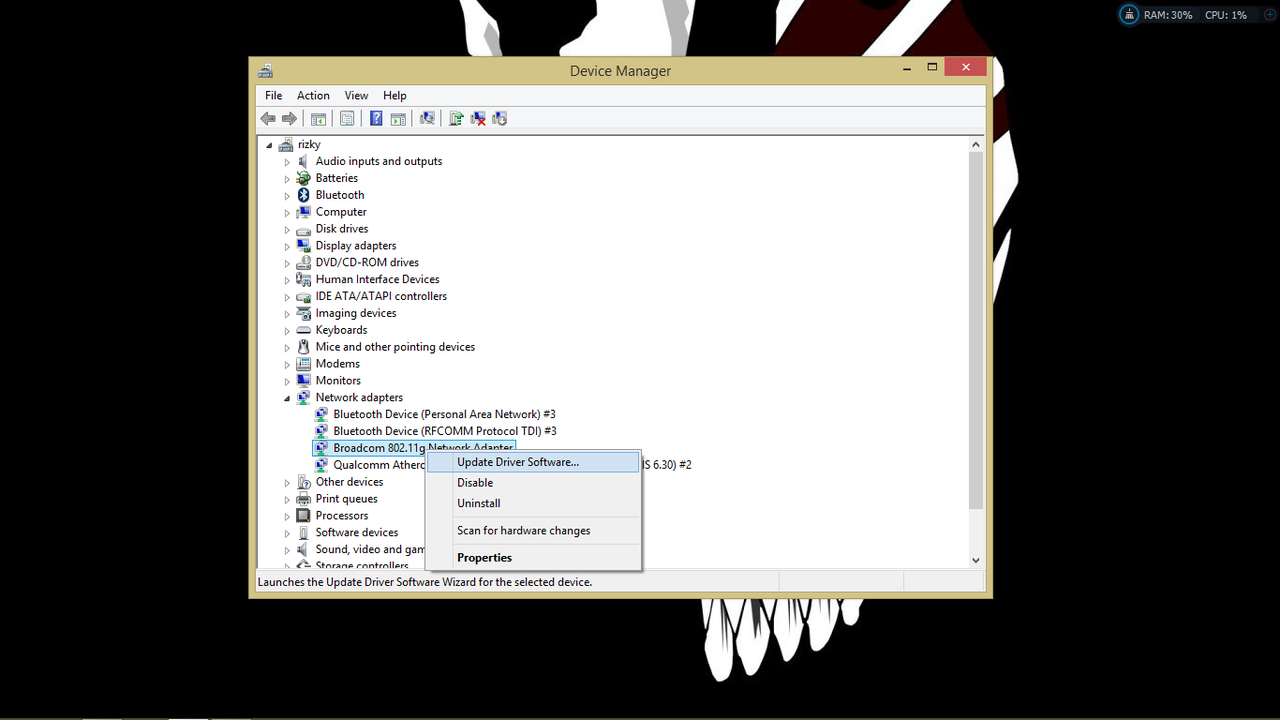Expand the Display adapters category
The image size is (1280, 720).
(x=287, y=245)
